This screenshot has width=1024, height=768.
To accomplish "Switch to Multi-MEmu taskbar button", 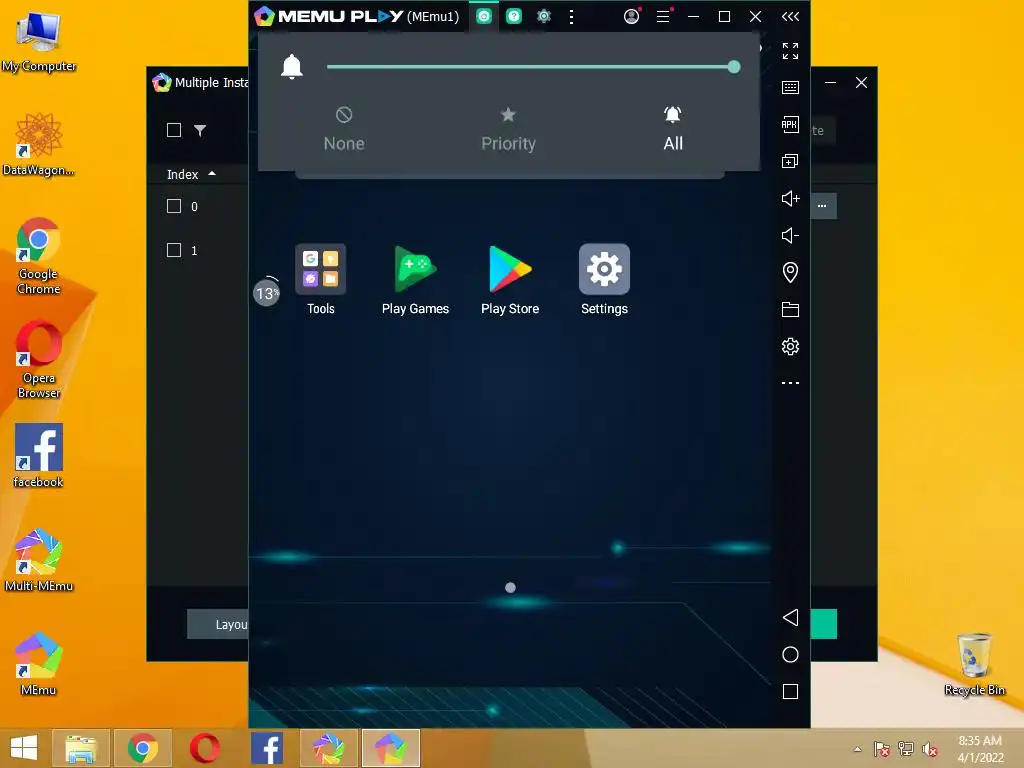I will (328, 748).
